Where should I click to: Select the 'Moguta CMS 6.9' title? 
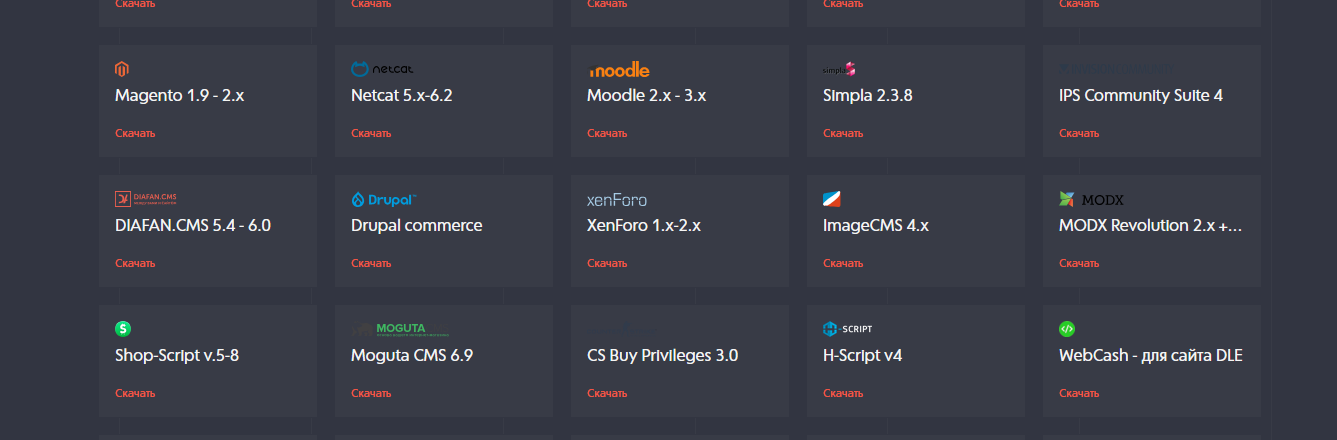click(x=412, y=356)
